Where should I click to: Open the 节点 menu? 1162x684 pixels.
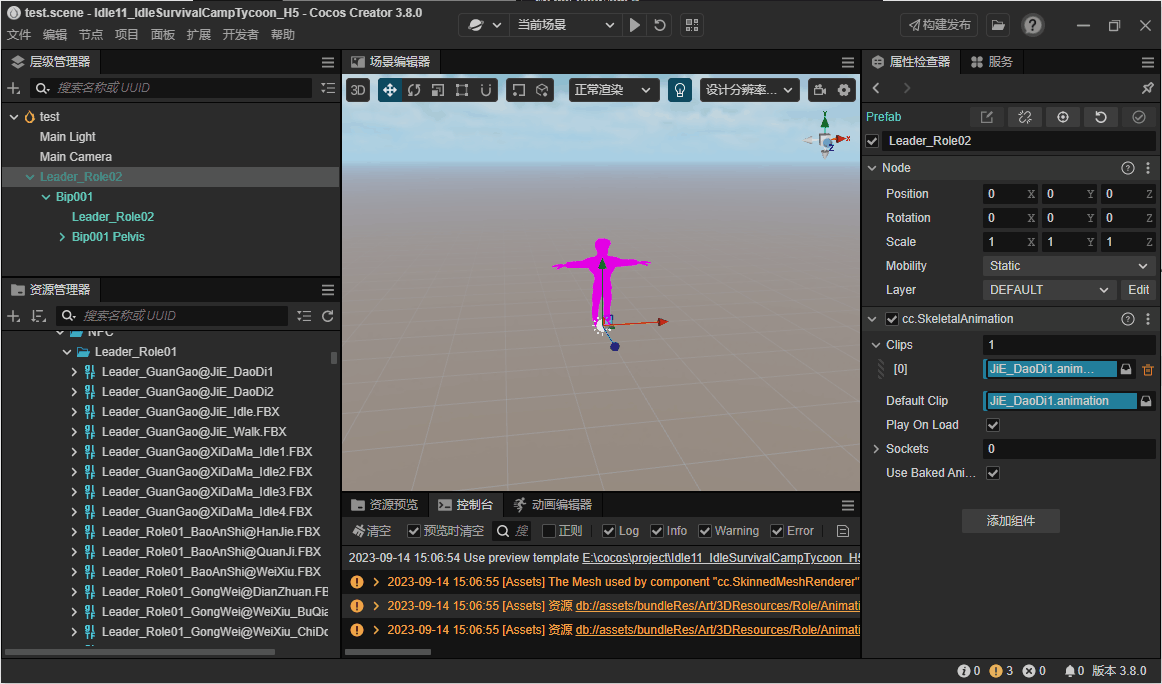pyautogui.click(x=91, y=35)
